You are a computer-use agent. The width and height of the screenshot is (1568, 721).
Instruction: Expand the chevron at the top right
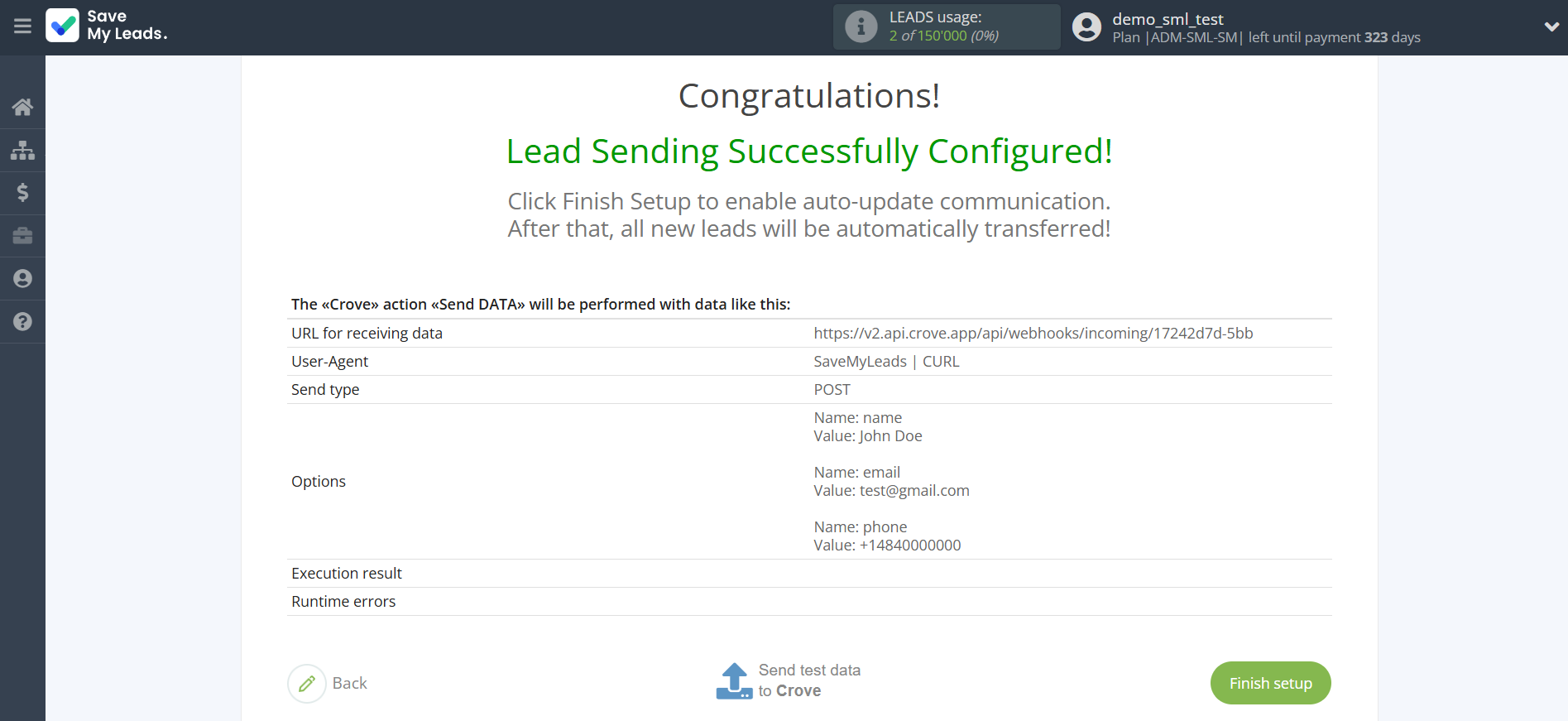tap(1551, 26)
